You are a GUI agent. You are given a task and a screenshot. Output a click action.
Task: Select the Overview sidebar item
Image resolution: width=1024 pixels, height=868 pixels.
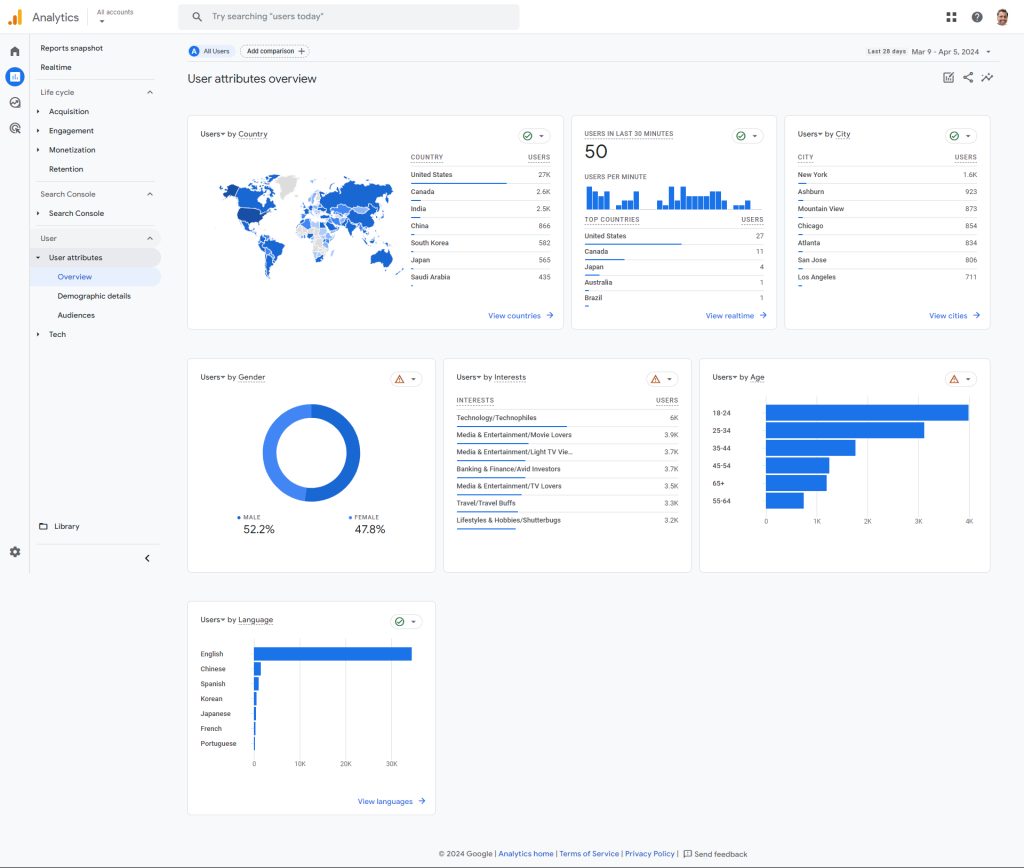[x=95, y=277]
